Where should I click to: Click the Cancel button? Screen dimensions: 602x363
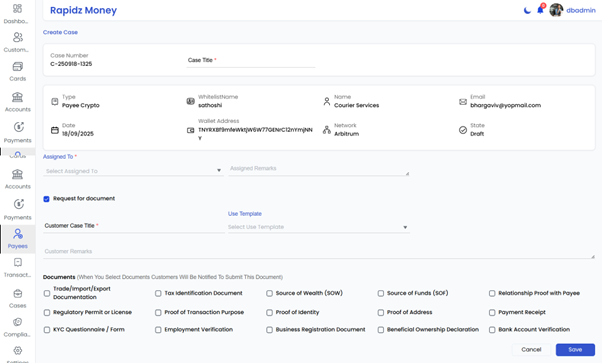[531, 350]
